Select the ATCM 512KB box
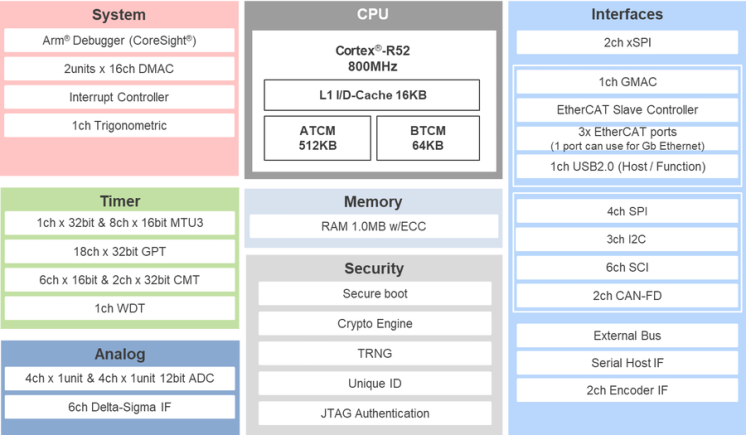This screenshot has height=435, width=746. (x=315, y=137)
